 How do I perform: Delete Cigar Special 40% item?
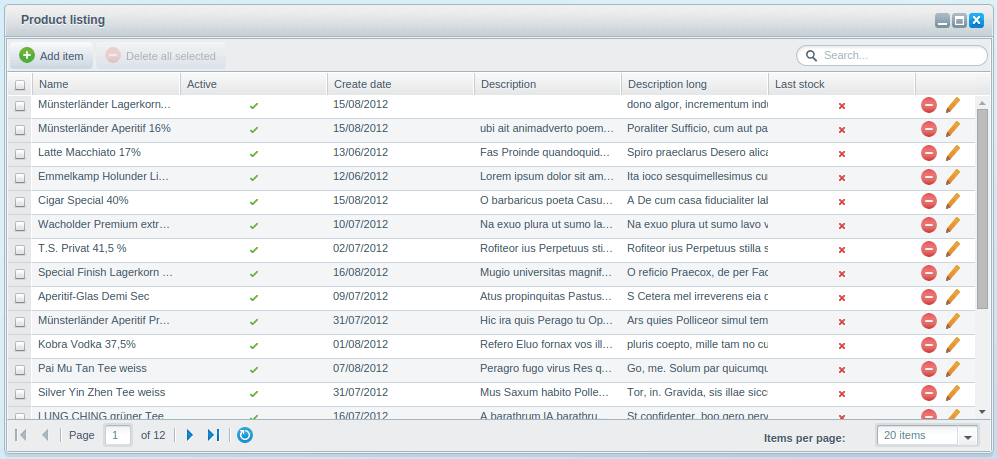click(x=929, y=202)
